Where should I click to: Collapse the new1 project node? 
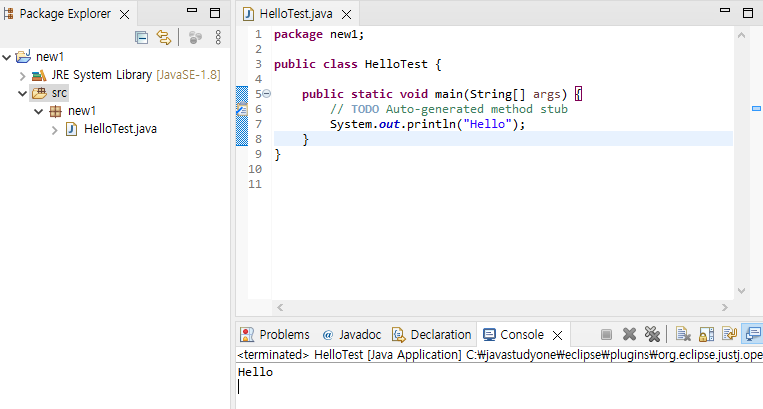pos(7,57)
